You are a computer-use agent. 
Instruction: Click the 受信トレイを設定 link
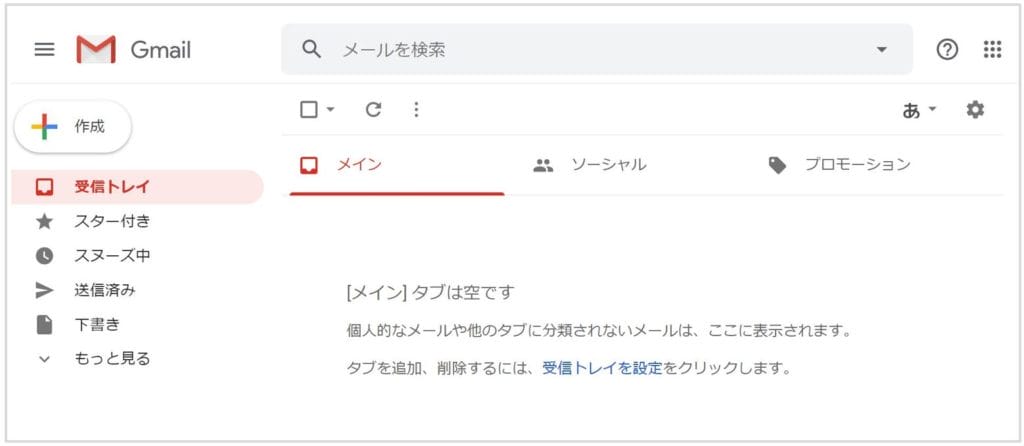pos(602,368)
